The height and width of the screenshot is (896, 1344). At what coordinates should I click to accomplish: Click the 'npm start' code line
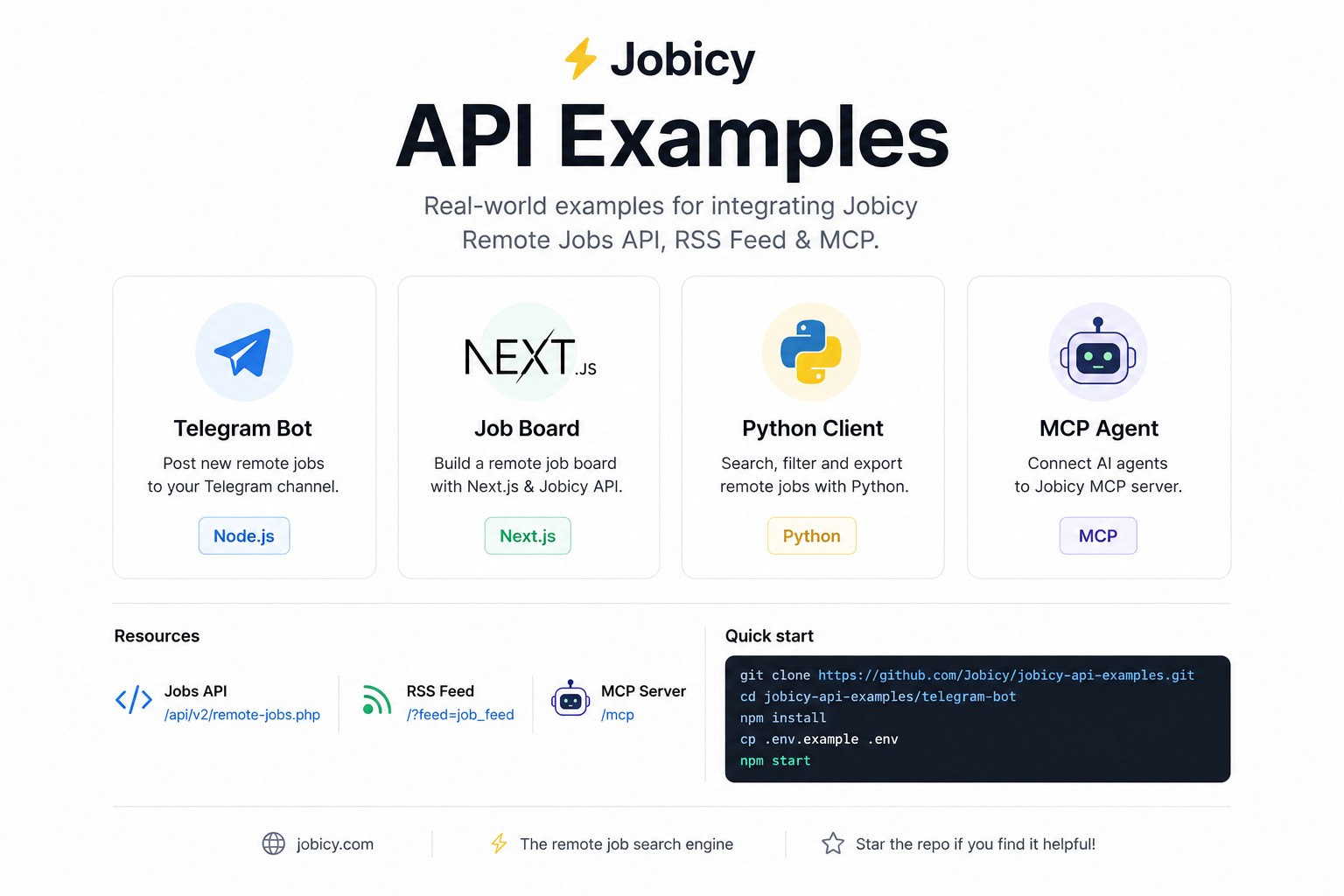tap(775, 760)
